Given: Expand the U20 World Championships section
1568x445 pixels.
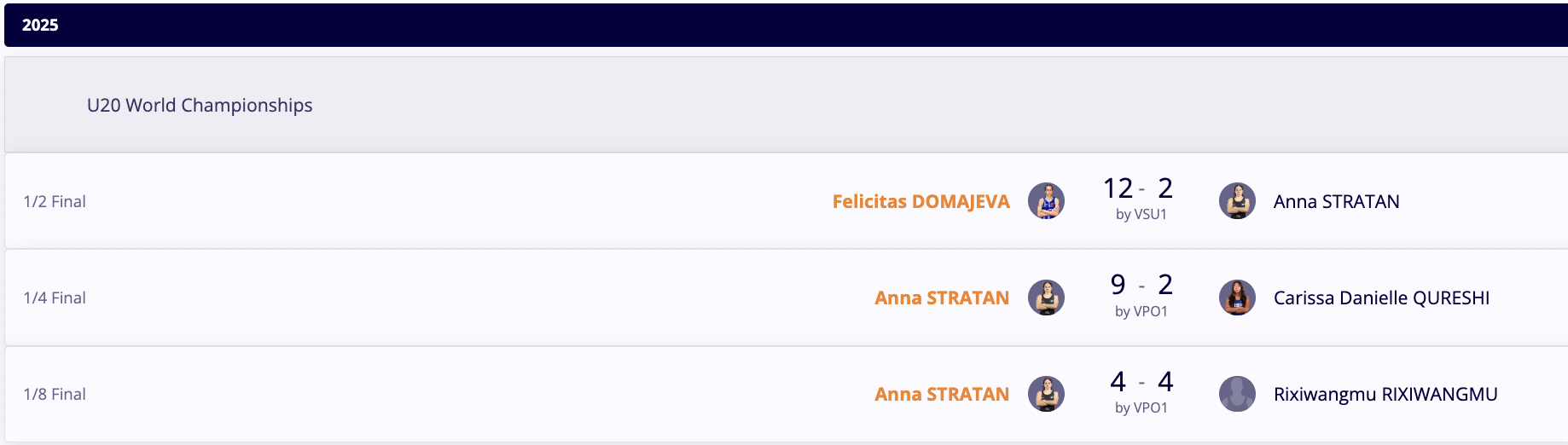Looking at the screenshot, I should coord(786,105).
